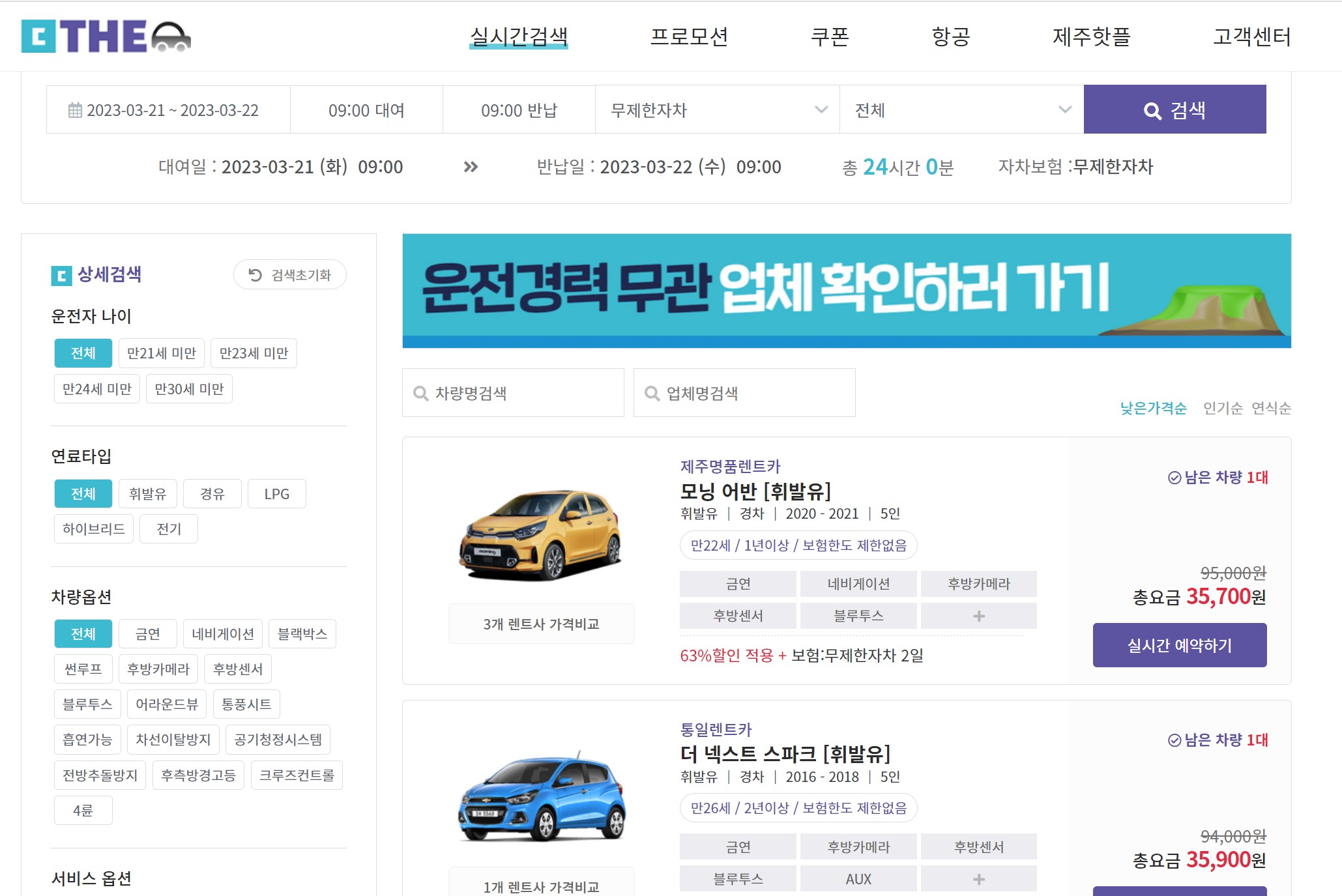Click the magnifier icon in 차량명검색 field
The width and height of the screenshot is (1342, 896).
click(421, 393)
